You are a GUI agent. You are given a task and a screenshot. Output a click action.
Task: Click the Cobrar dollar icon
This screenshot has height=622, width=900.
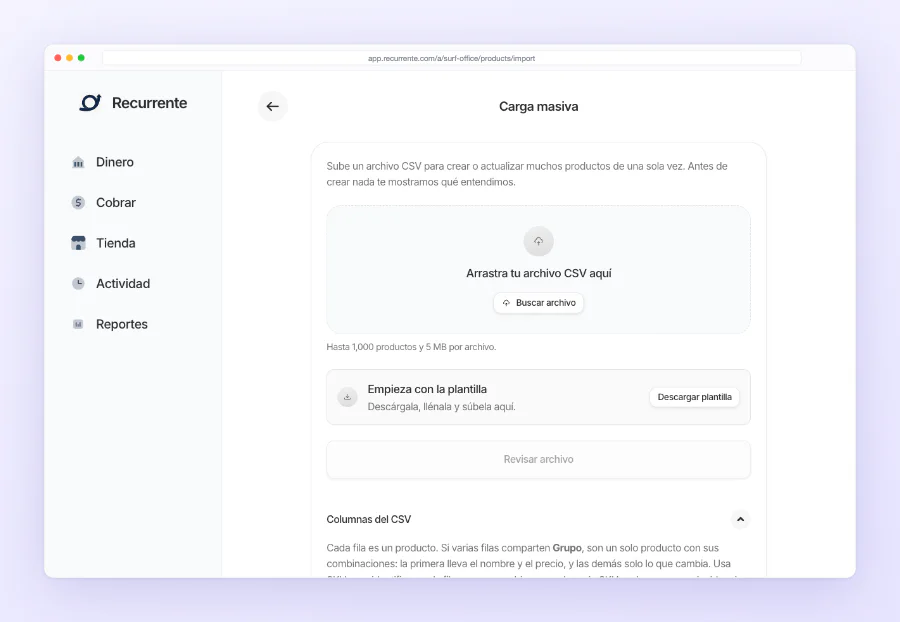click(78, 203)
